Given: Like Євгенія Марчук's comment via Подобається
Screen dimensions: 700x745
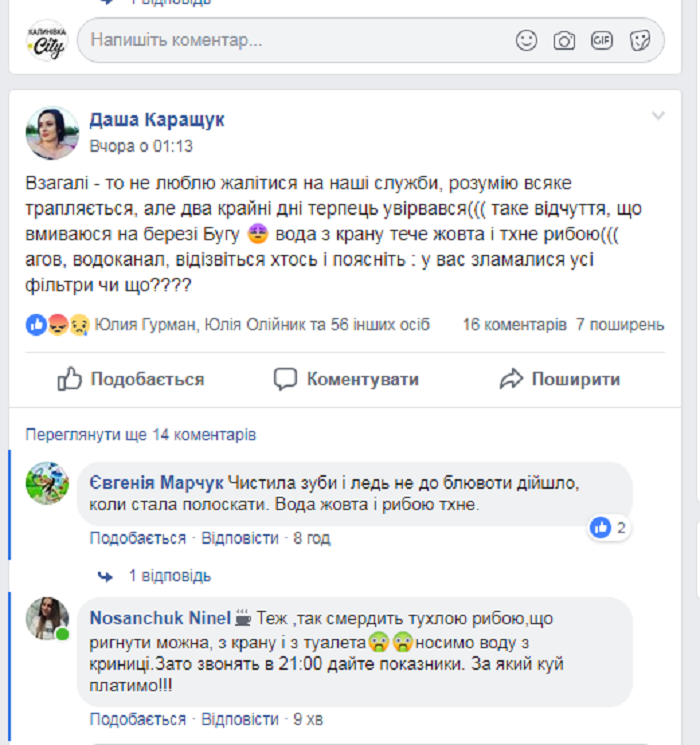Looking at the screenshot, I should point(138,538).
